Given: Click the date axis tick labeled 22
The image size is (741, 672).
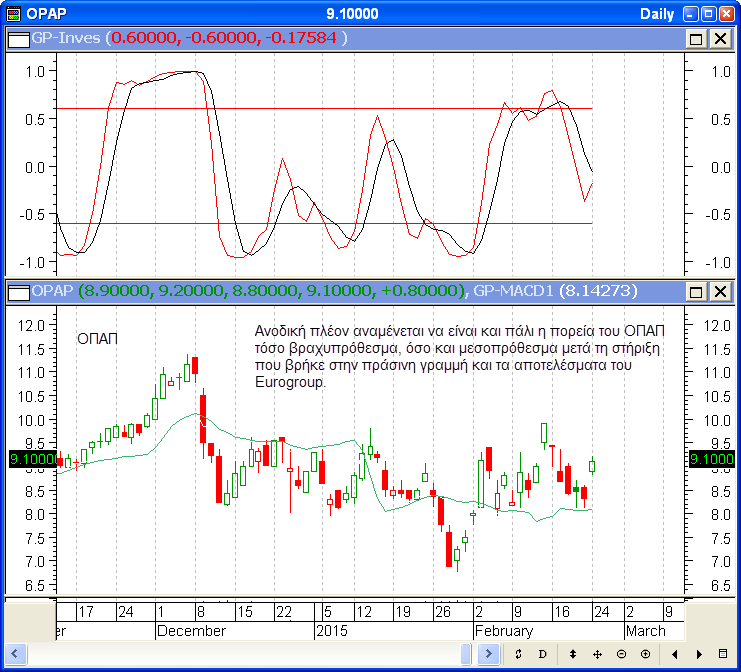Looking at the screenshot, I should [284, 612].
